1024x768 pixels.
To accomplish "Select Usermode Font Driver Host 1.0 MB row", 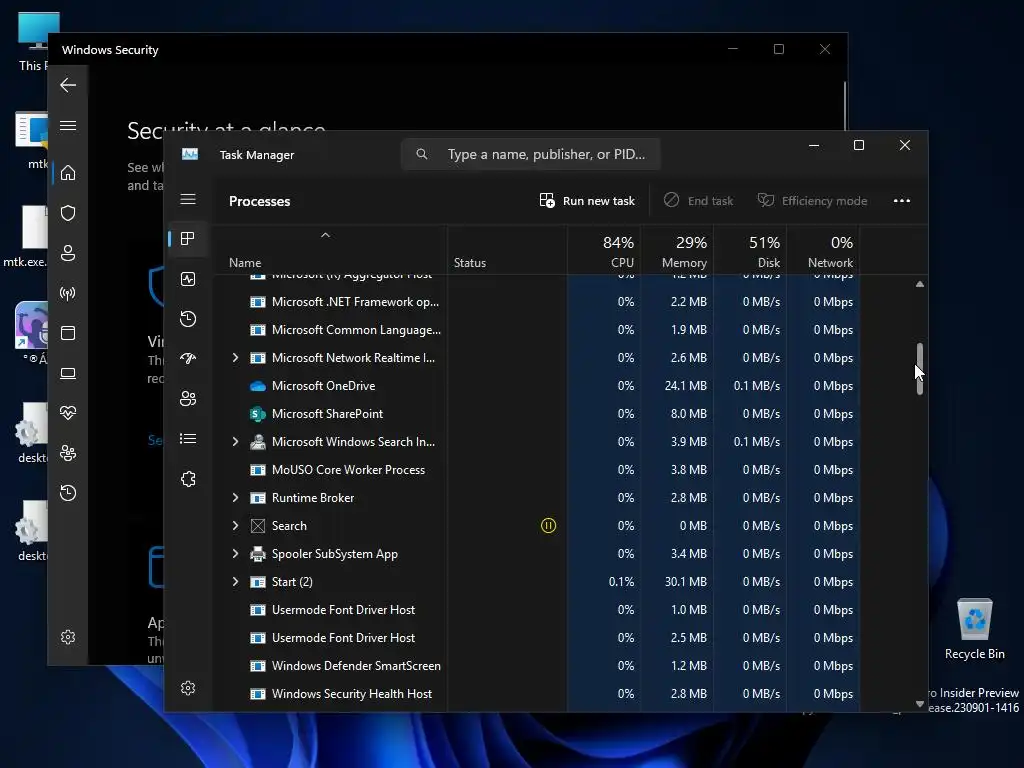I will (x=537, y=610).
